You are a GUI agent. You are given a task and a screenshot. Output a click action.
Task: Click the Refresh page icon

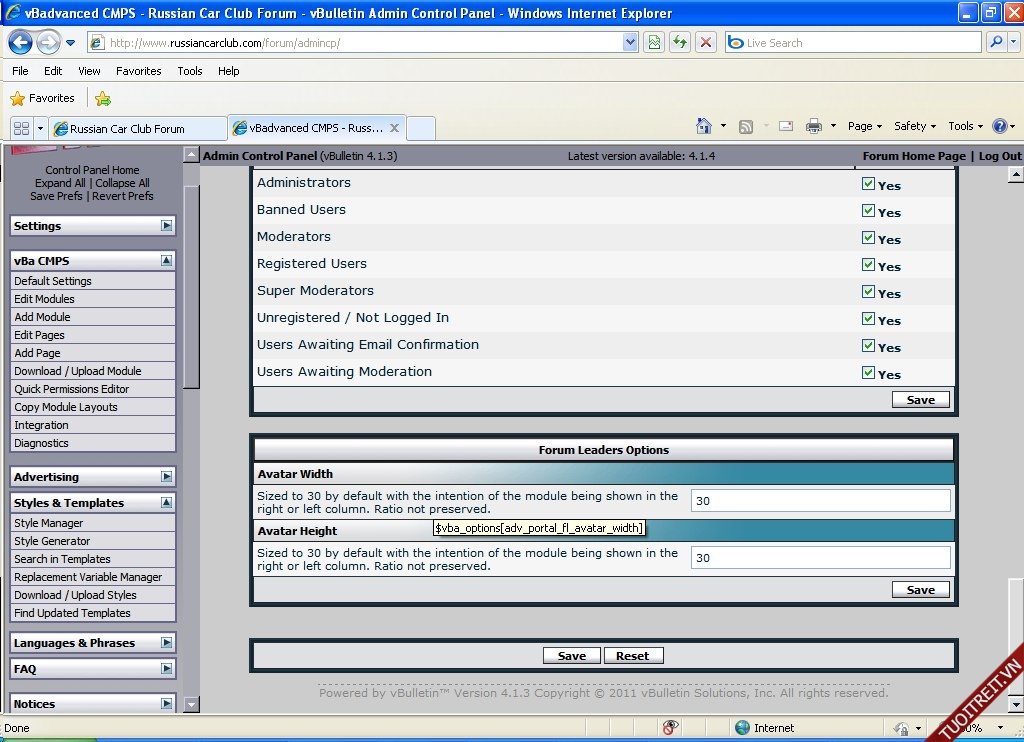[x=680, y=43]
